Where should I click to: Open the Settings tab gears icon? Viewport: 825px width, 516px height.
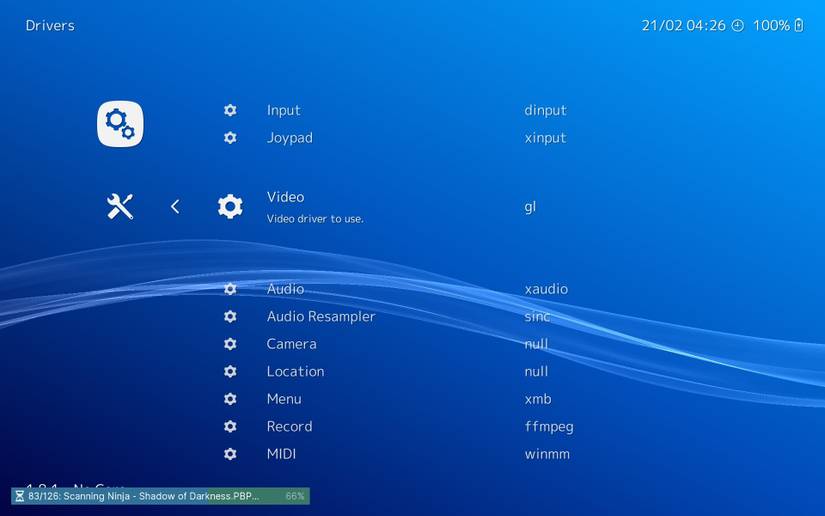pos(120,124)
